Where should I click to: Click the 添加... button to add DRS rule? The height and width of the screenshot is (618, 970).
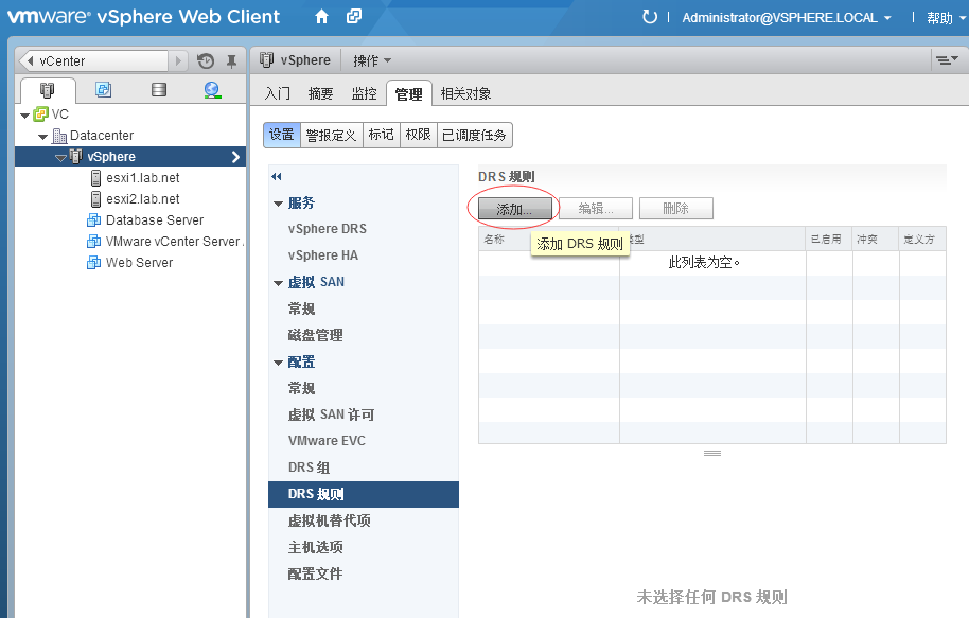[x=515, y=208]
